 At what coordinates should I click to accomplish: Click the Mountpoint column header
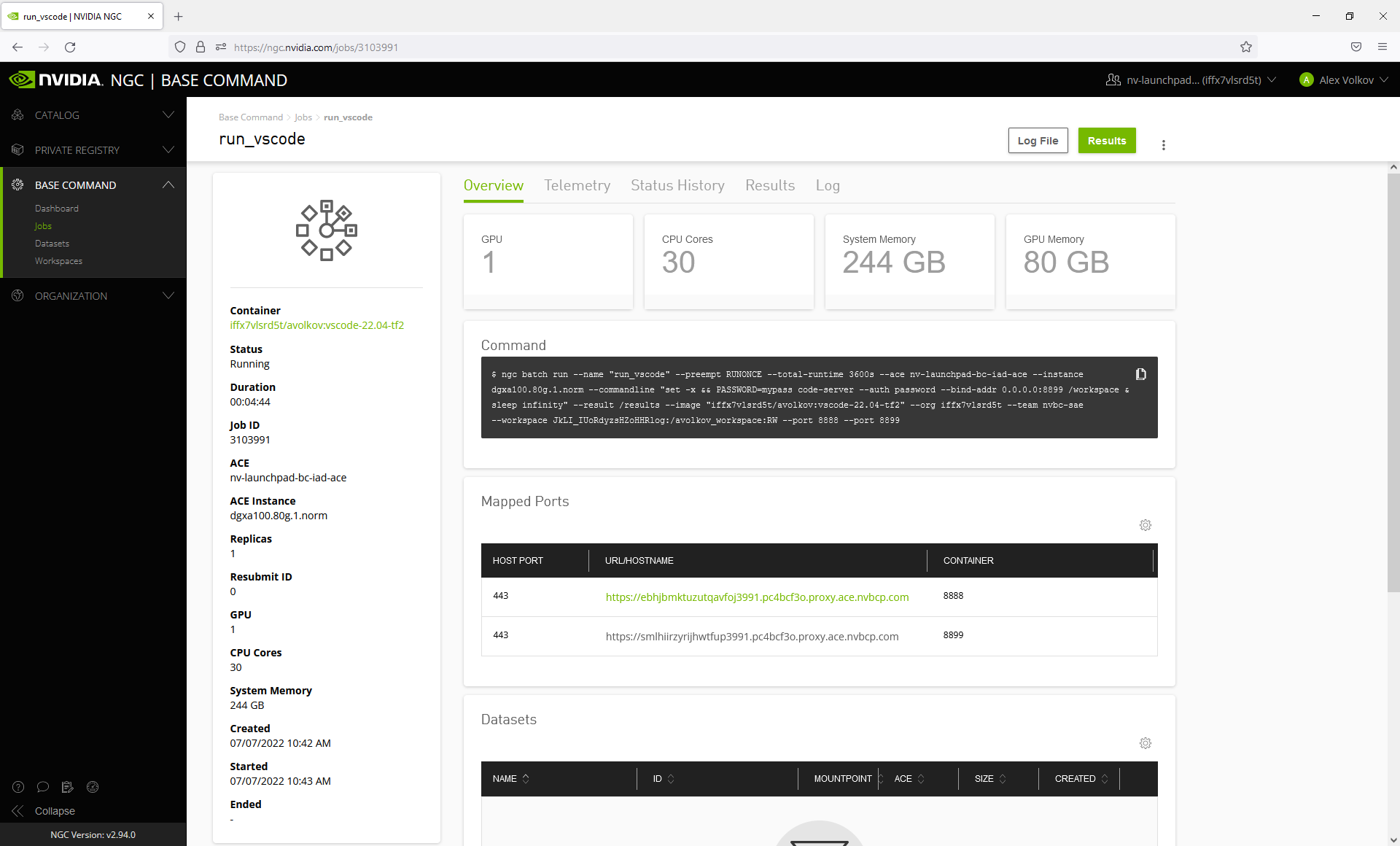[x=843, y=779]
